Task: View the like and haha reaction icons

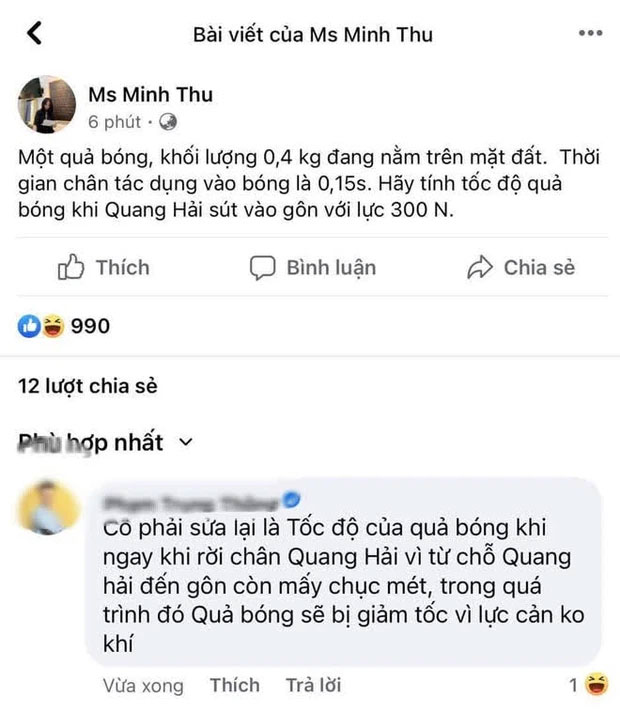Action: (39, 326)
